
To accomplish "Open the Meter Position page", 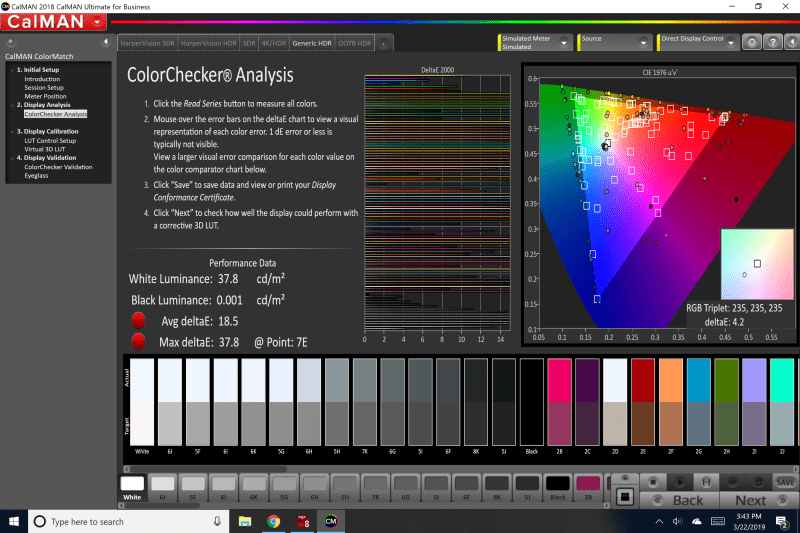I will pos(45,96).
